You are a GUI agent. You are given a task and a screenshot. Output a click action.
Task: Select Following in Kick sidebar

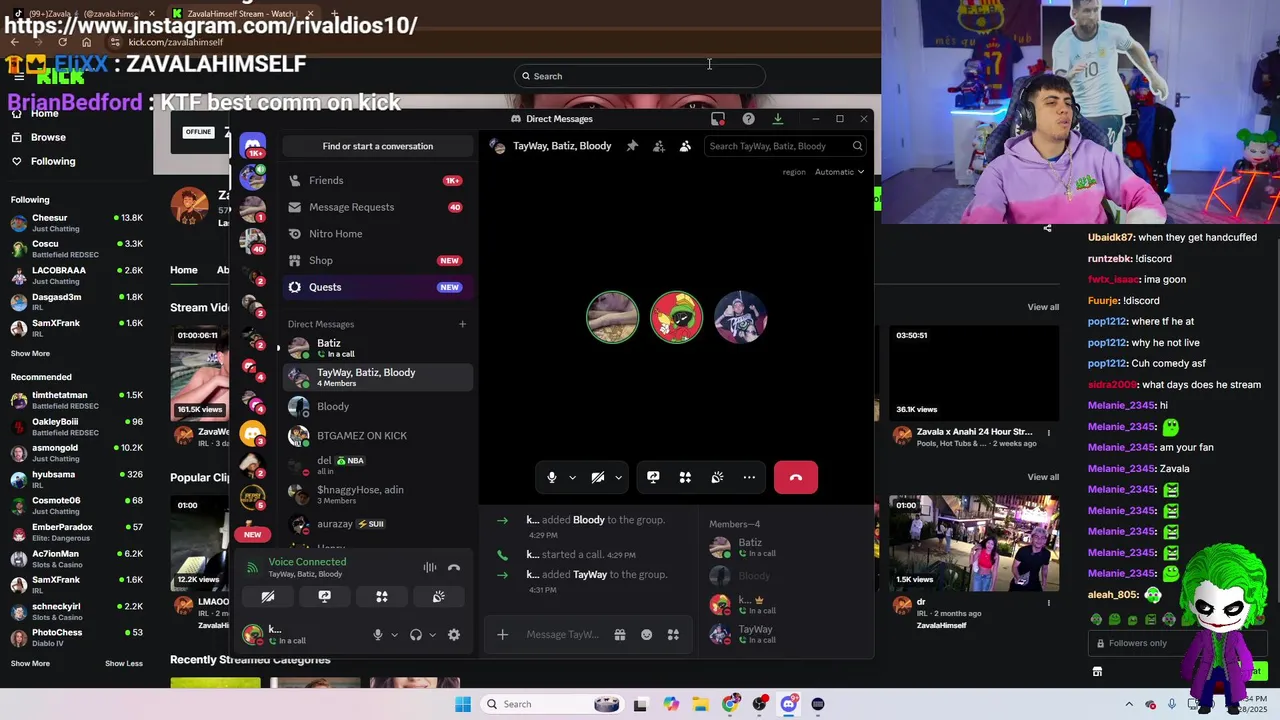tap(52, 161)
